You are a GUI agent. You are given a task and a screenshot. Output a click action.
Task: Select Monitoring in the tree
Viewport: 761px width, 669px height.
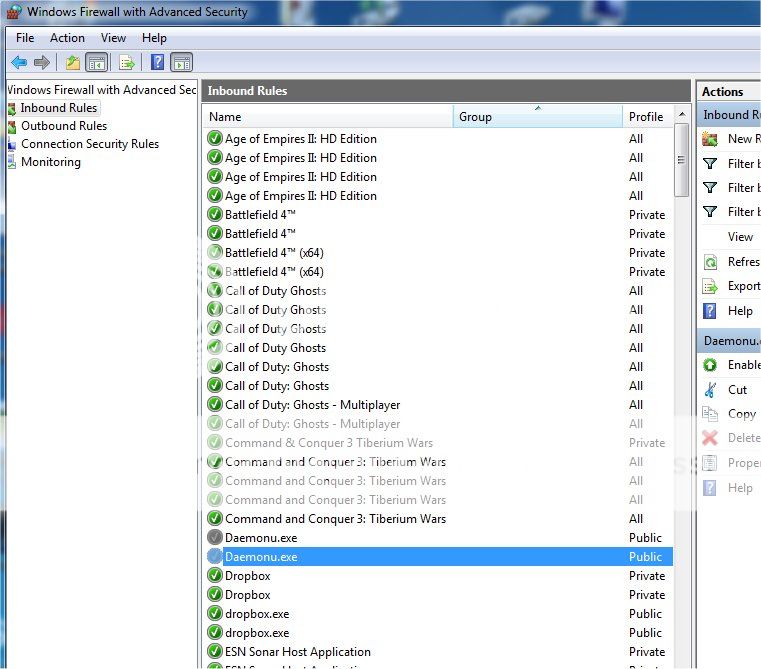point(50,162)
